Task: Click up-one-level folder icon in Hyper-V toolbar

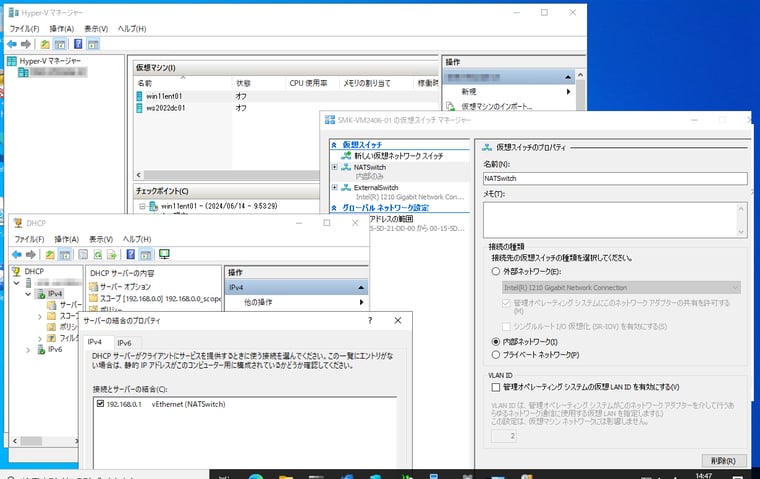Action: 45,44
